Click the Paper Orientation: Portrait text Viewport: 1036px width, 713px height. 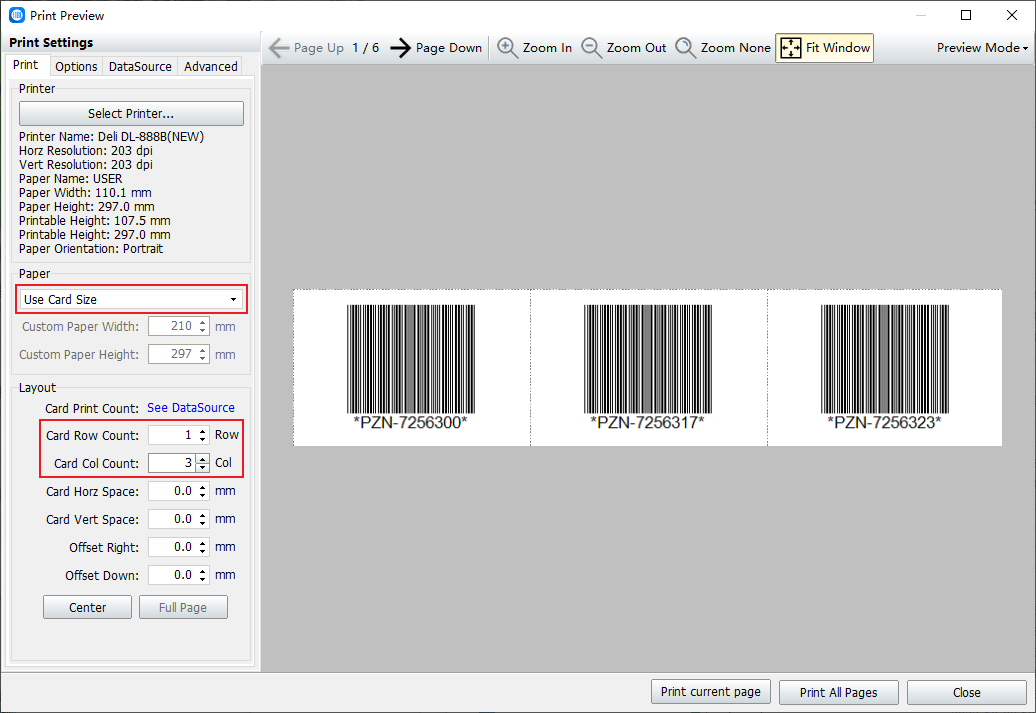(x=91, y=249)
